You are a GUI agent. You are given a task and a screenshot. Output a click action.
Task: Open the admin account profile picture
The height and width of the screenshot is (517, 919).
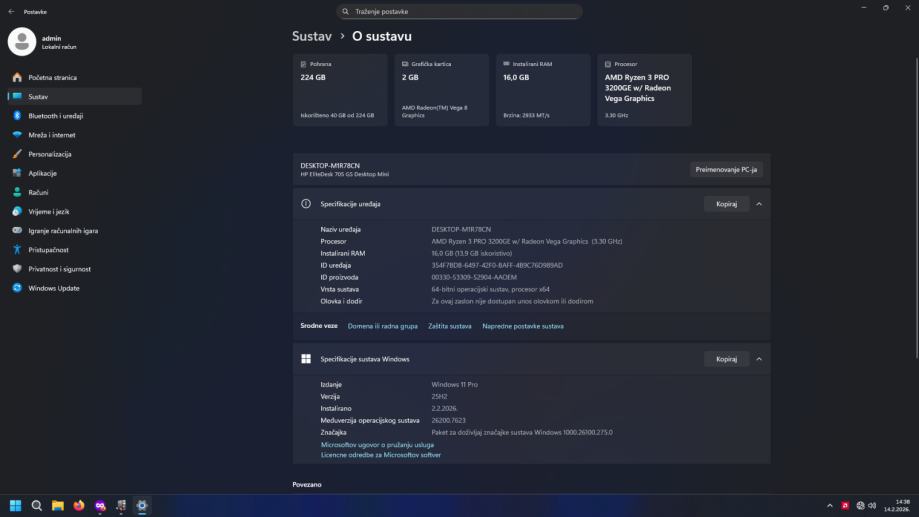[22, 42]
